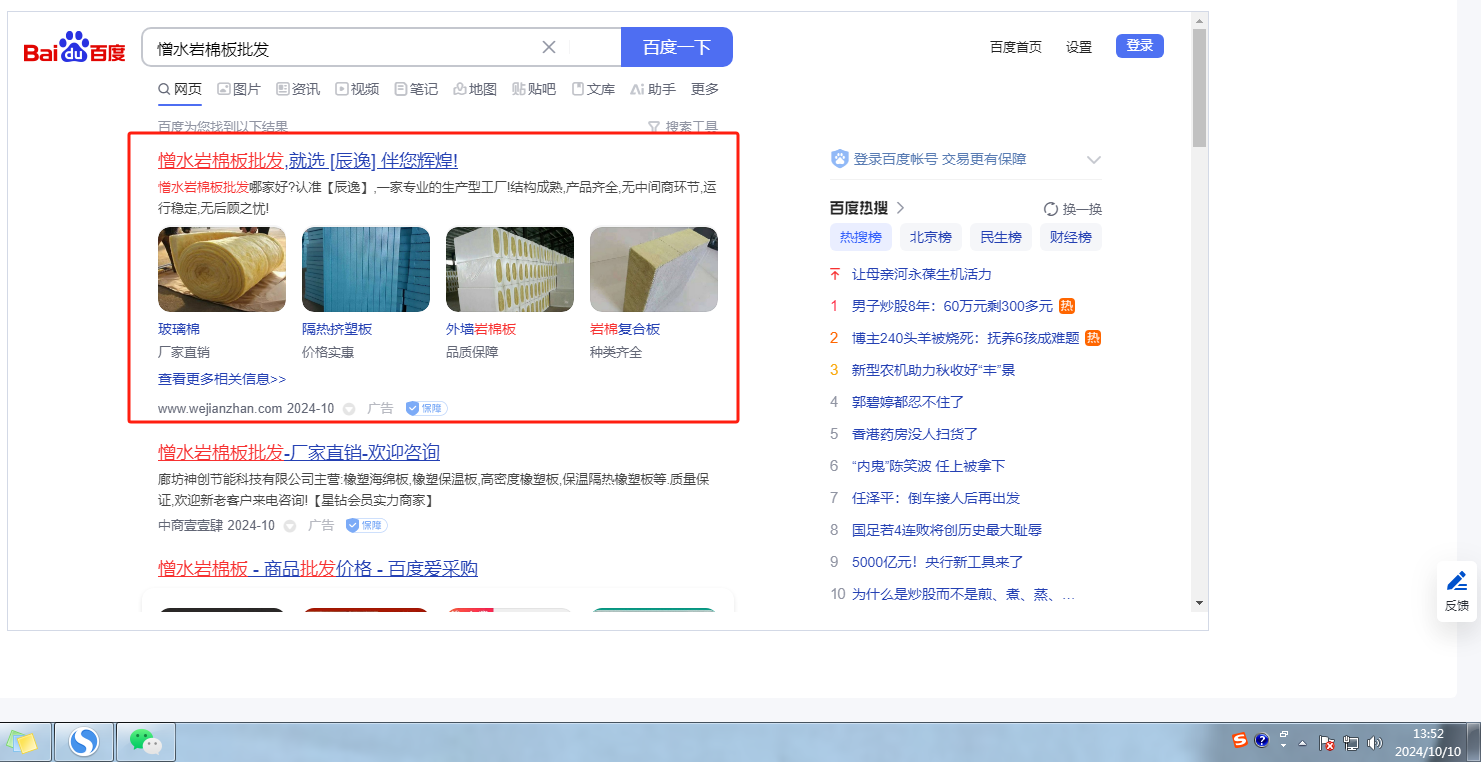Open hot search 5000亿元!央行新工具来了
The height and width of the screenshot is (762, 1481).
(938, 562)
